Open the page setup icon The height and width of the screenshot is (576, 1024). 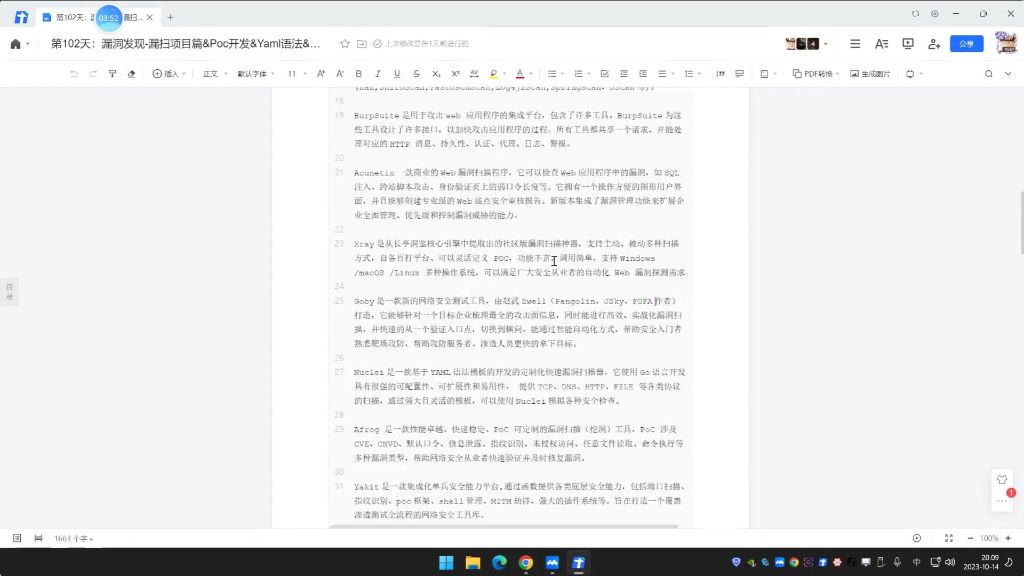[764, 74]
